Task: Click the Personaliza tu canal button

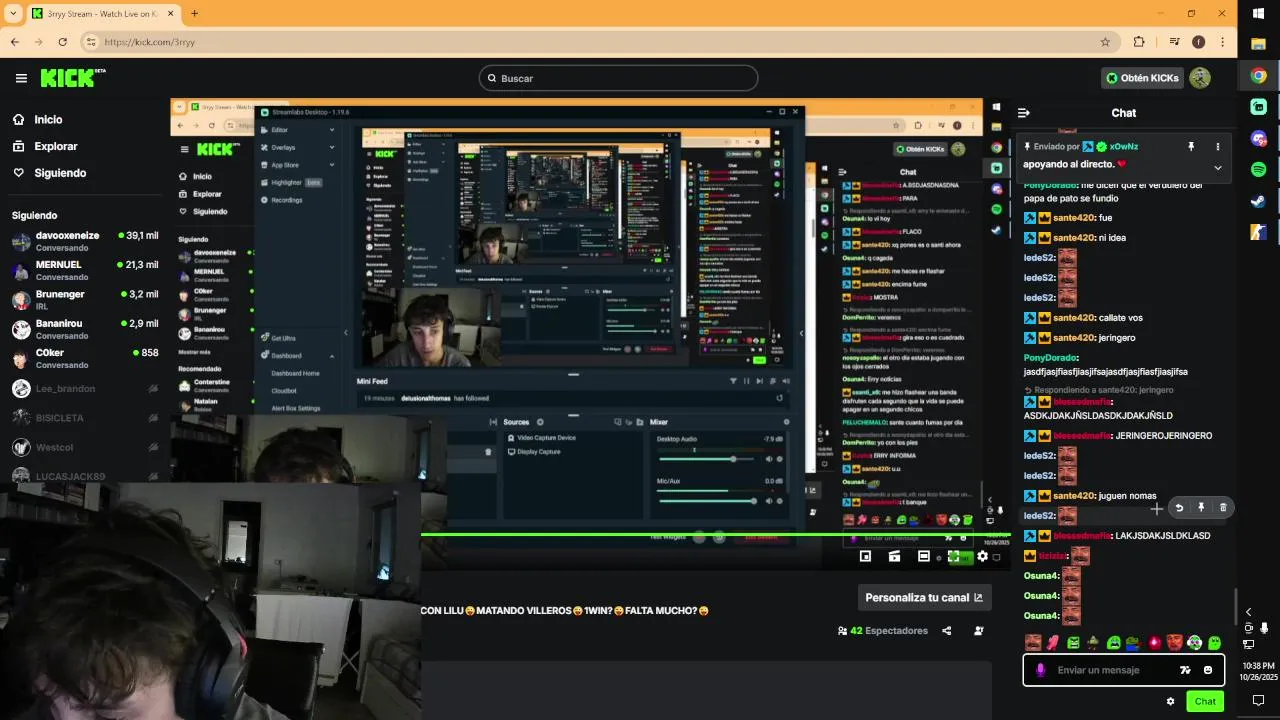Action: [924, 597]
